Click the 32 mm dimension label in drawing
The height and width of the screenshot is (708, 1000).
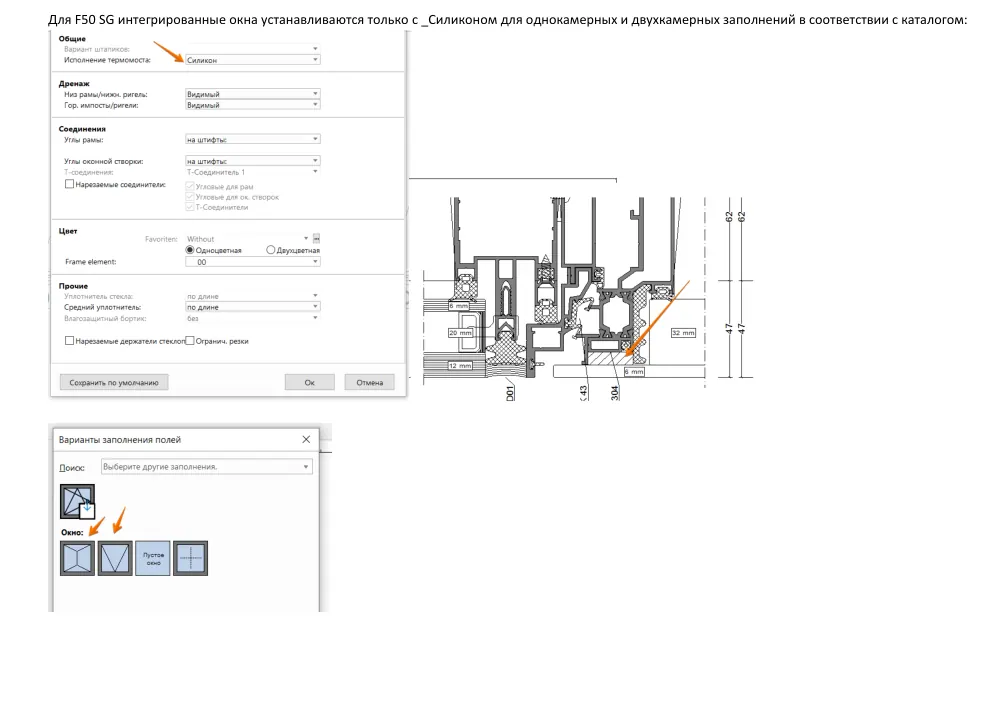[x=683, y=333]
